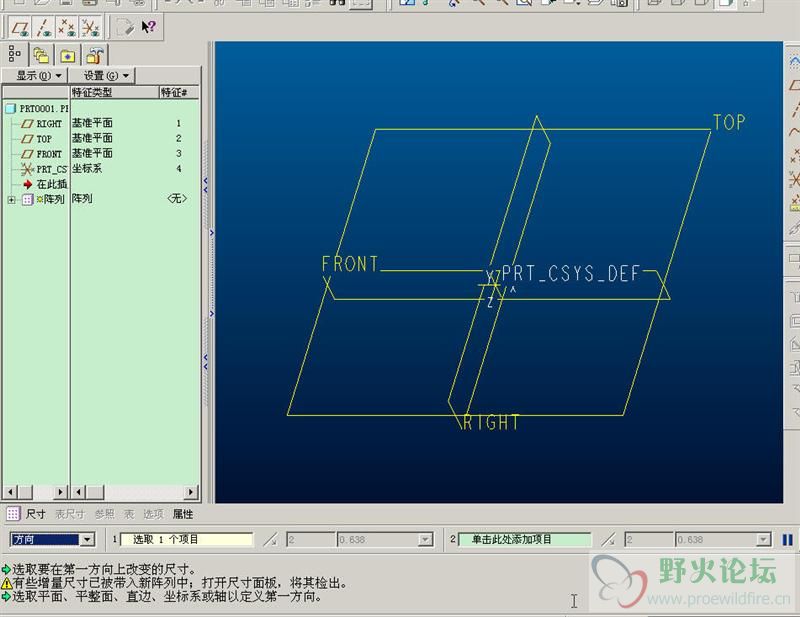Open first direction 0.638 spacing dropdown
The image size is (800, 617).
[x=425, y=539]
